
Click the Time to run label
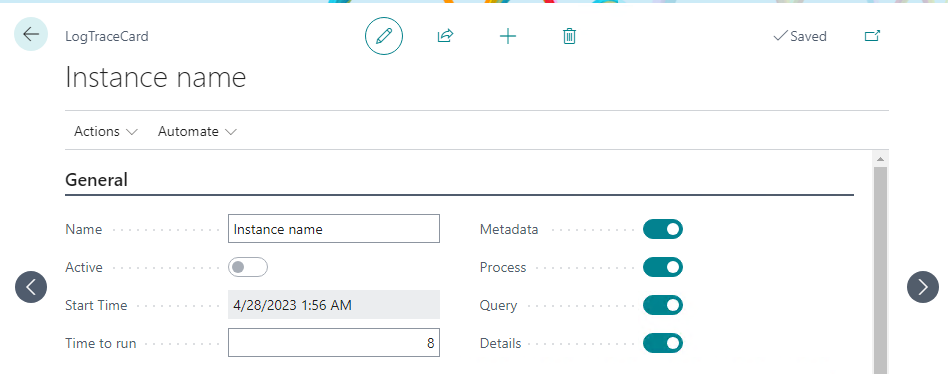(x=101, y=343)
